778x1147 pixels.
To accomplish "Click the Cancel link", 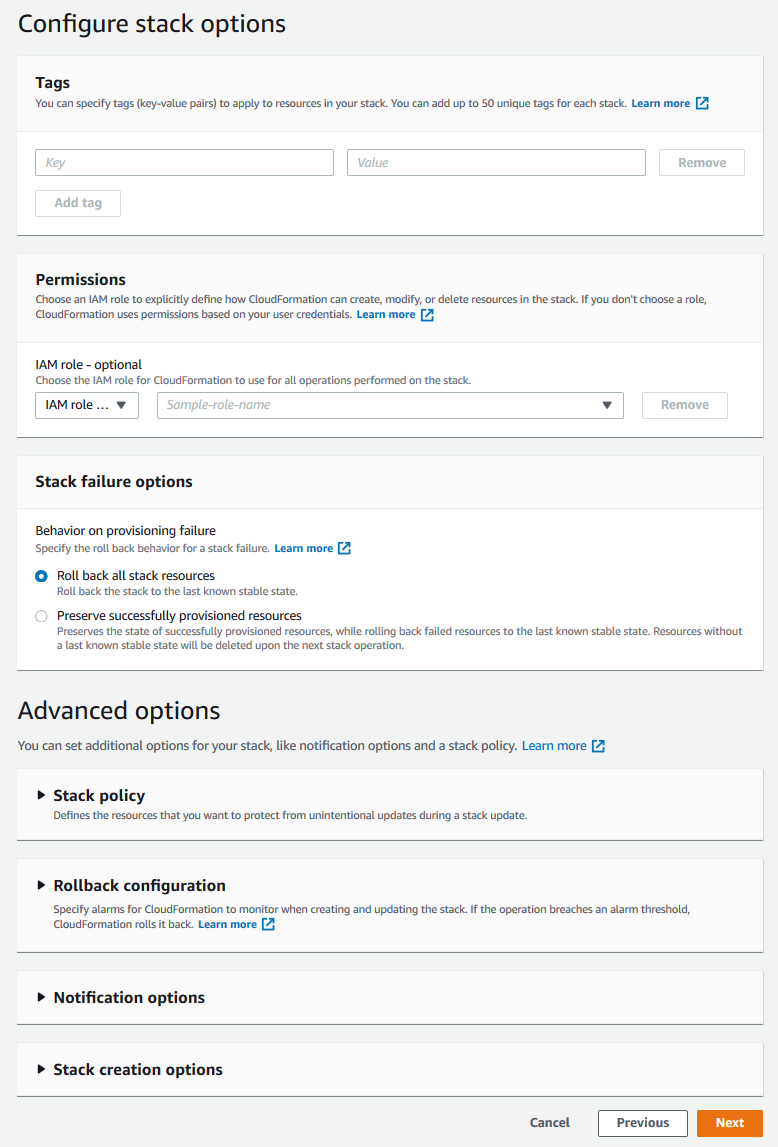I will coord(549,1122).
